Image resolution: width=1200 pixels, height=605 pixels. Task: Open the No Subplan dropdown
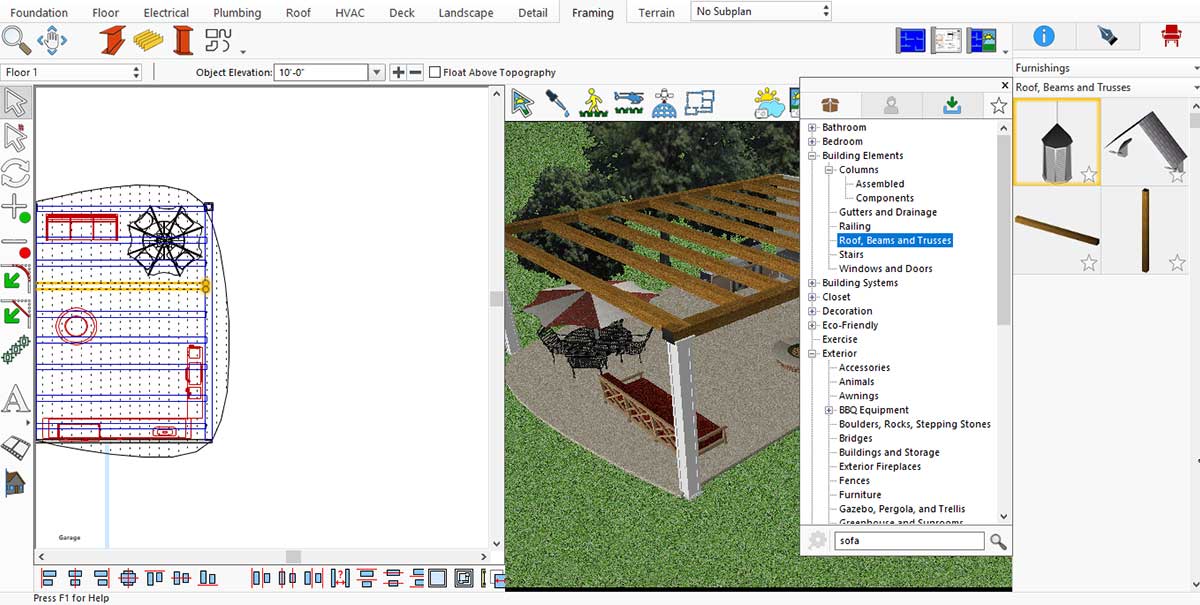tap(761, 11)
